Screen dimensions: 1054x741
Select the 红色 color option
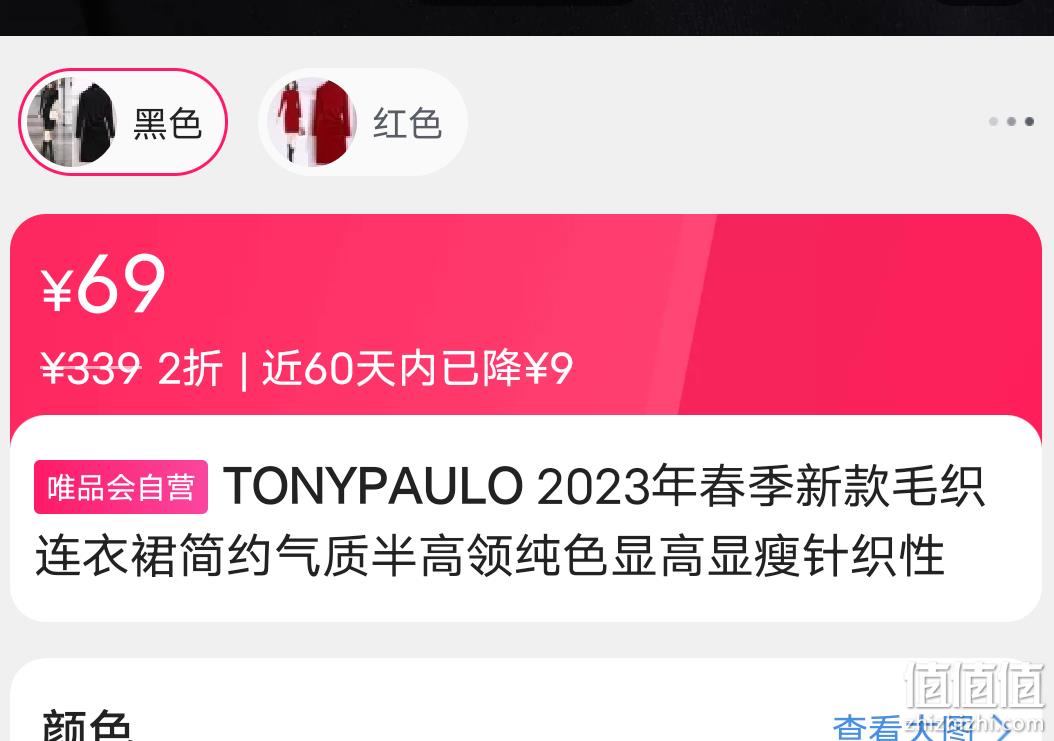coord(363,122)
